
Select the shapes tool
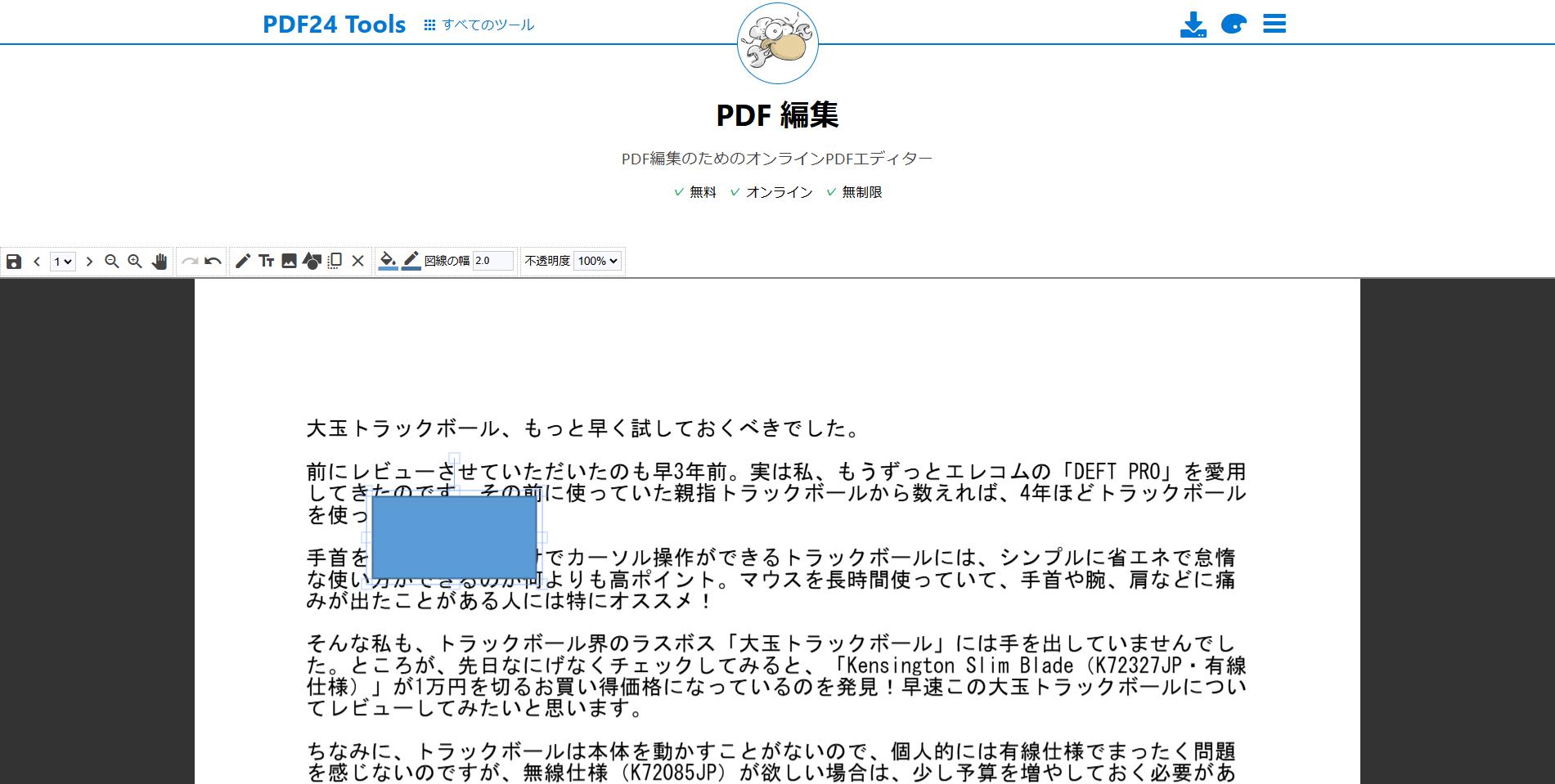[x=312, y=262]
